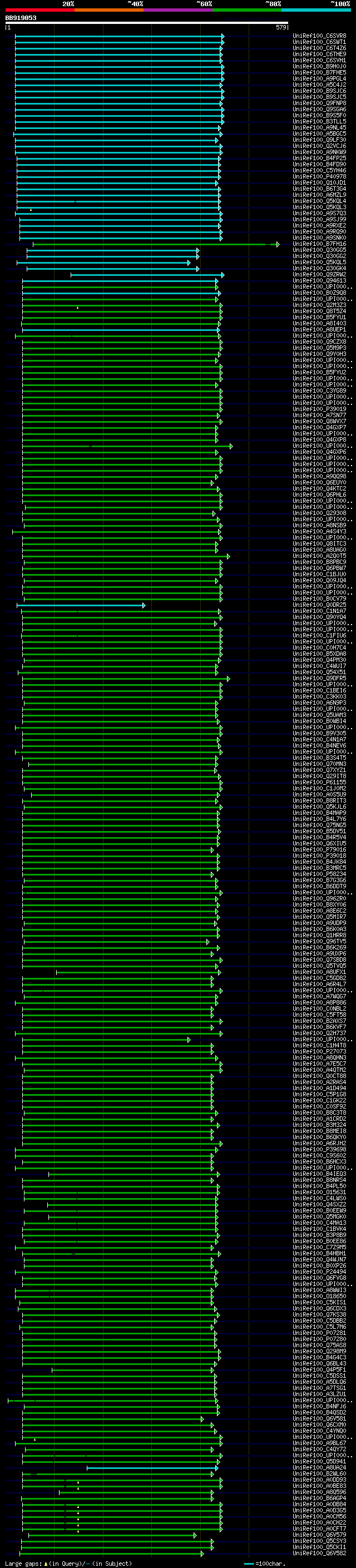Viewport: 356px width, 1568px height.
Task: Click the UniRef100_B0Z9Q8 label
Action: coord(319,293)
